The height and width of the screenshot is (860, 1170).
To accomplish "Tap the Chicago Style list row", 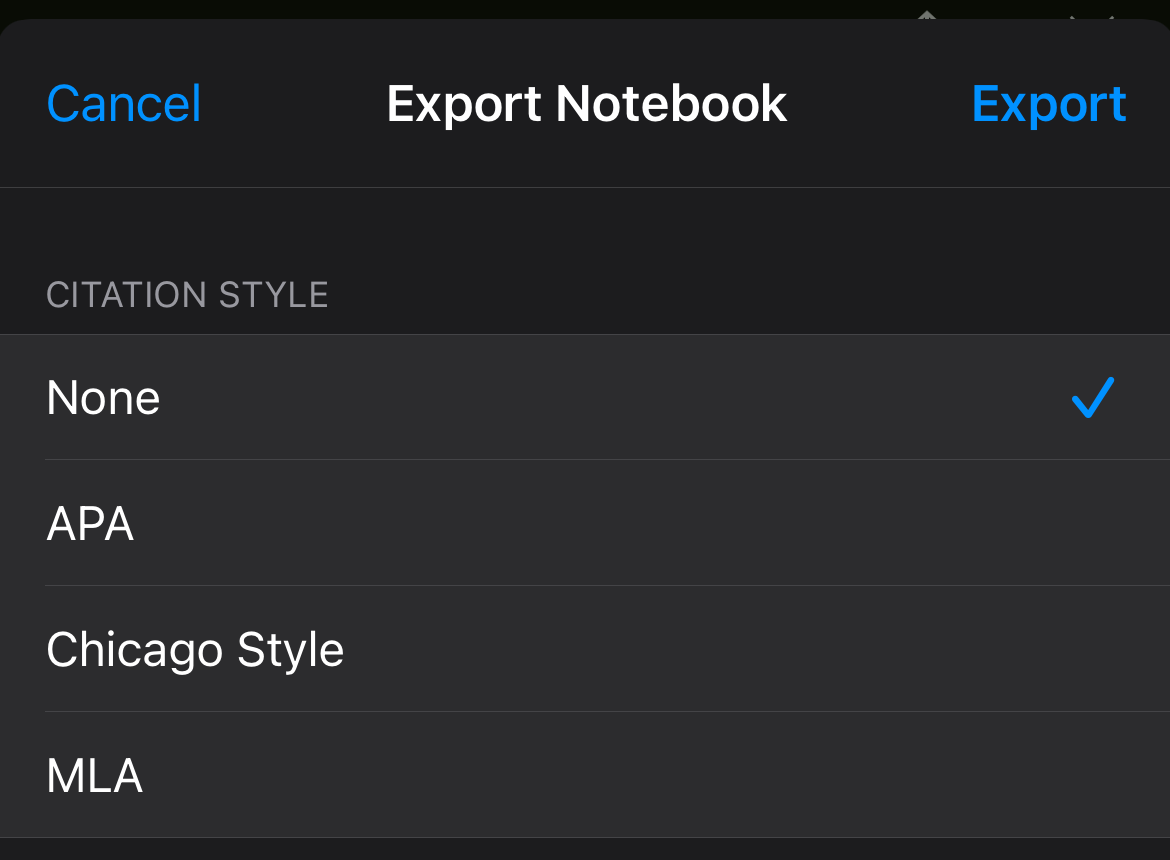I will click(585, 650).
